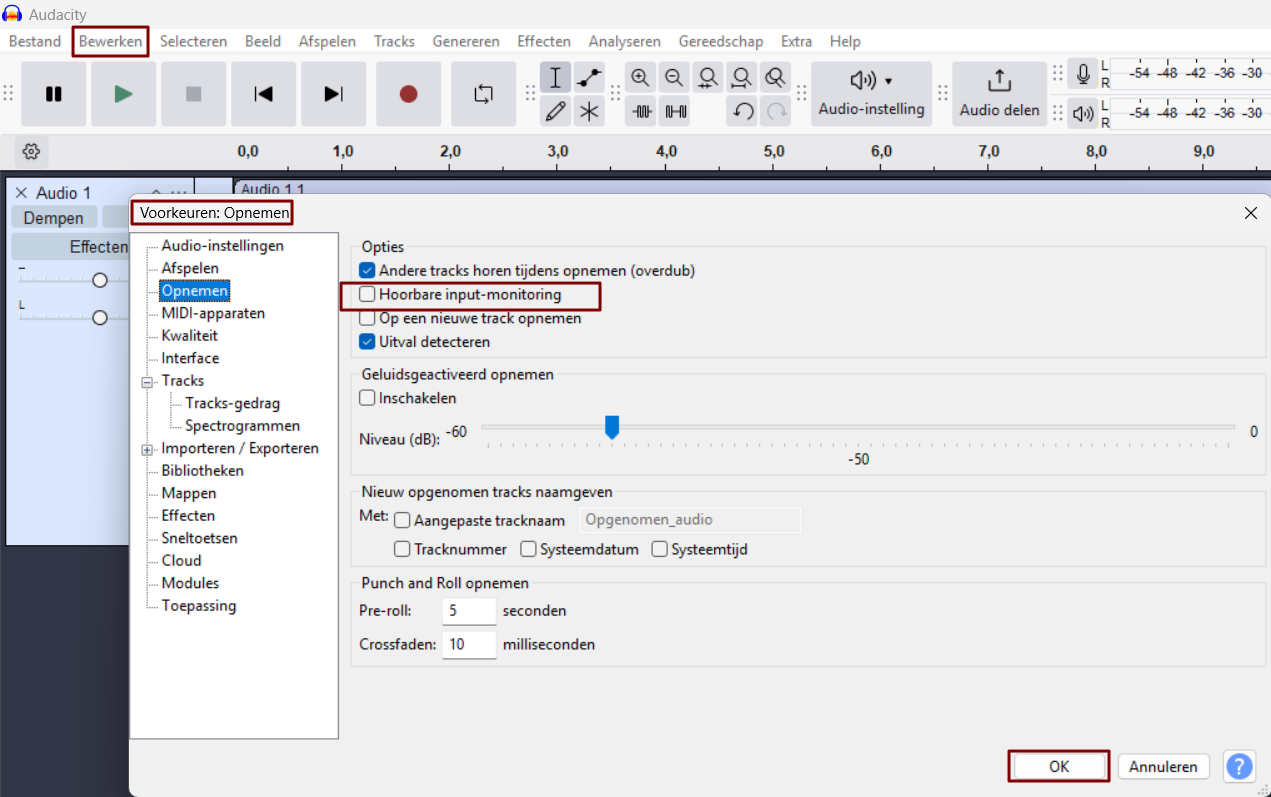Check the 'Tracknummer' option
1271x797 pixels.
coord(402,549)
